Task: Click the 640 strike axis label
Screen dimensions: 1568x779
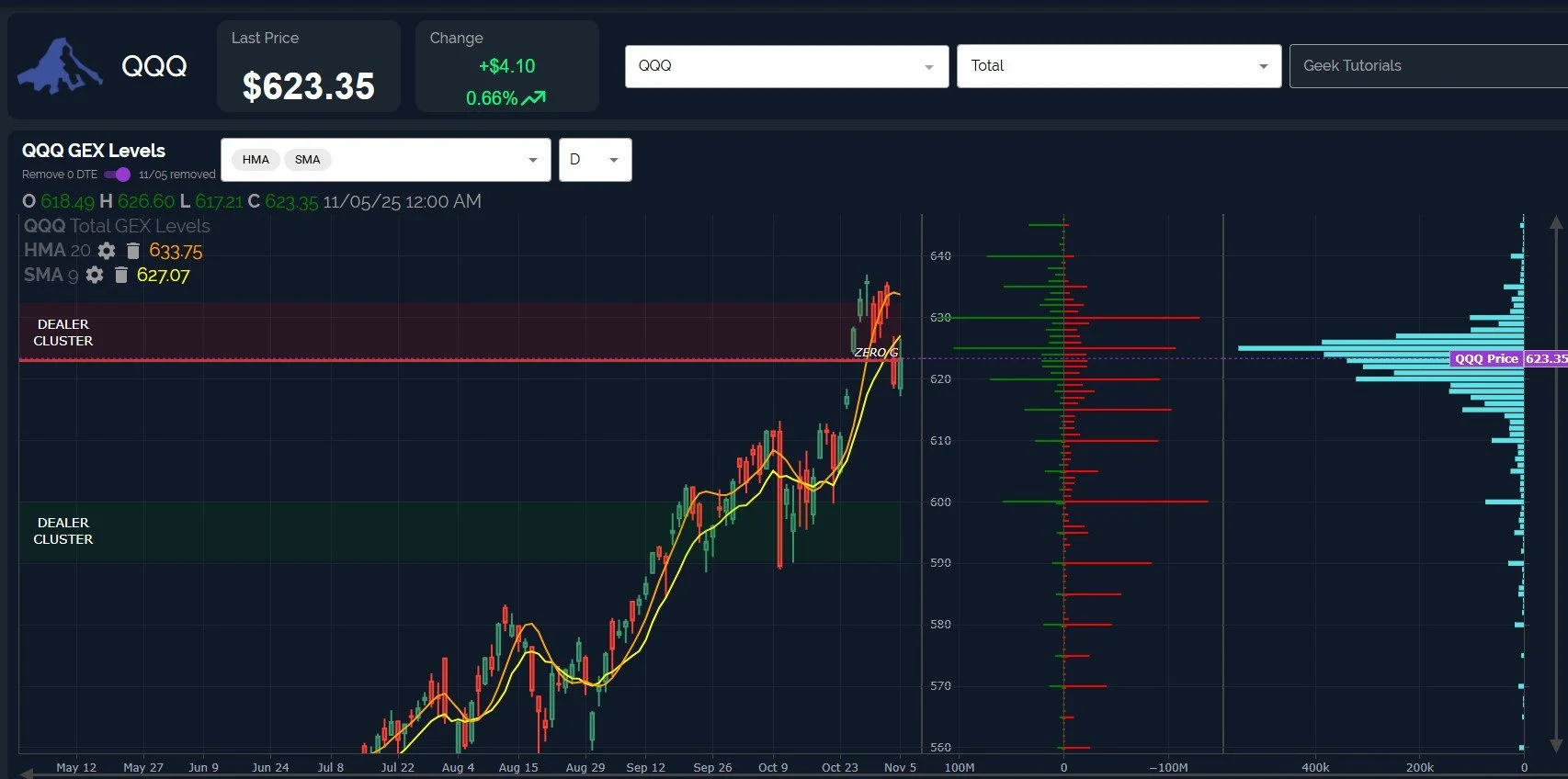Action: 940,256
